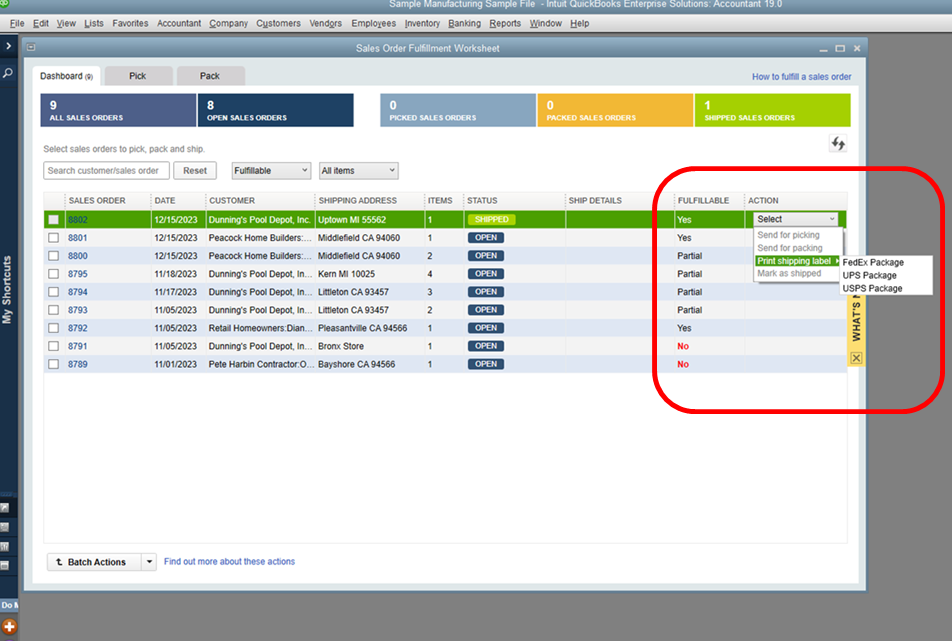
Task: Click 'Pleasantville CA 94566' shipping address
Action: (x=362, y=328)
